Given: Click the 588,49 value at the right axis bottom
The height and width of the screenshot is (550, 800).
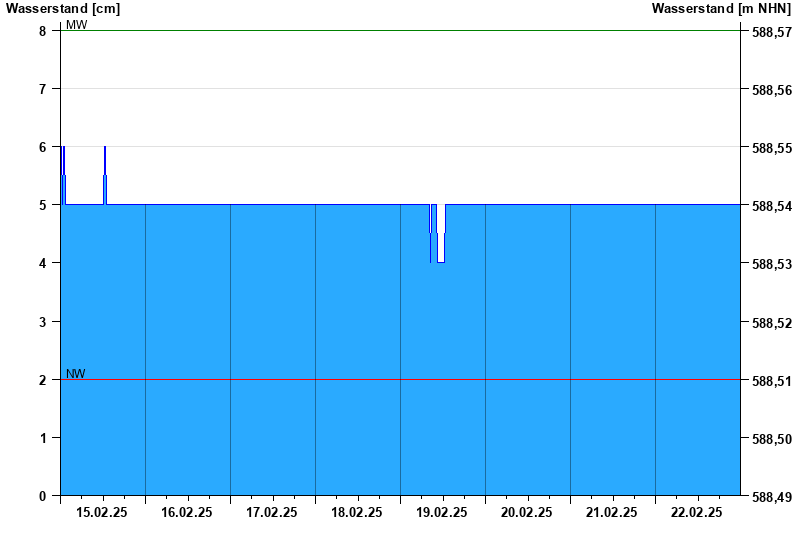Looking at the screenshot, I should pyautogui.click(x=771, y=498).
